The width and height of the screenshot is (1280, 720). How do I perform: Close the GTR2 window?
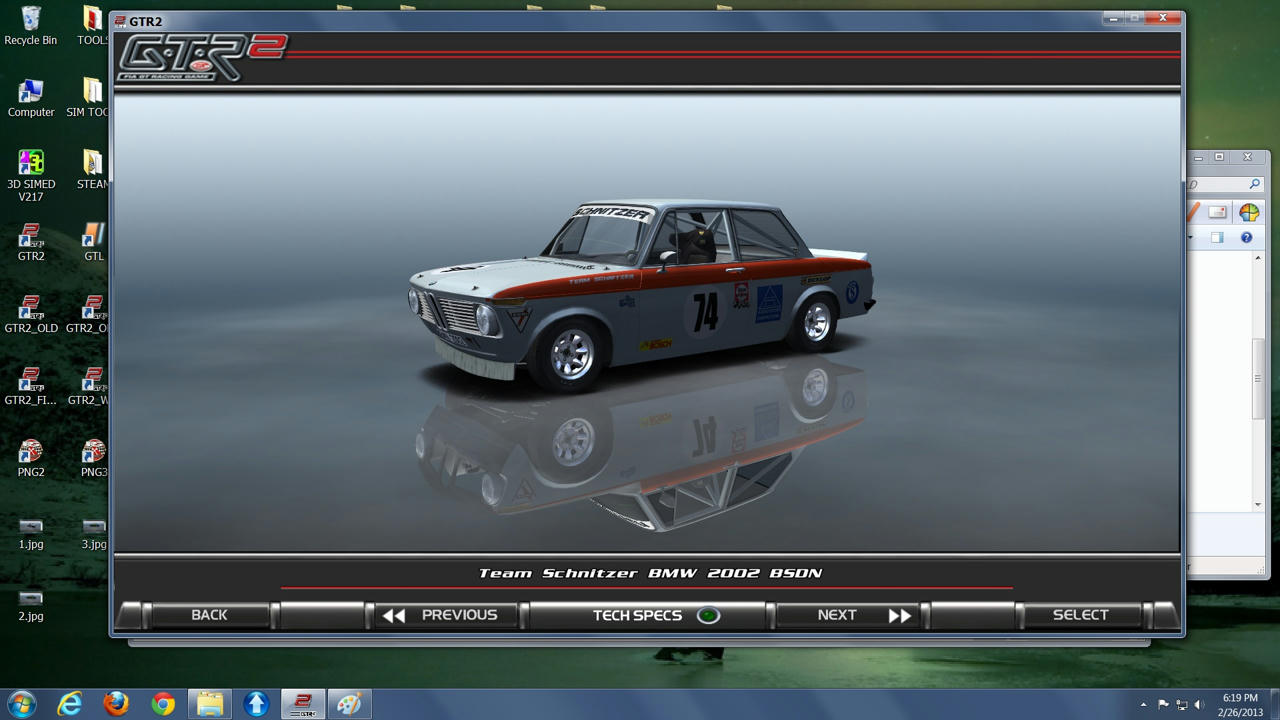click(x=1163, y=18)
